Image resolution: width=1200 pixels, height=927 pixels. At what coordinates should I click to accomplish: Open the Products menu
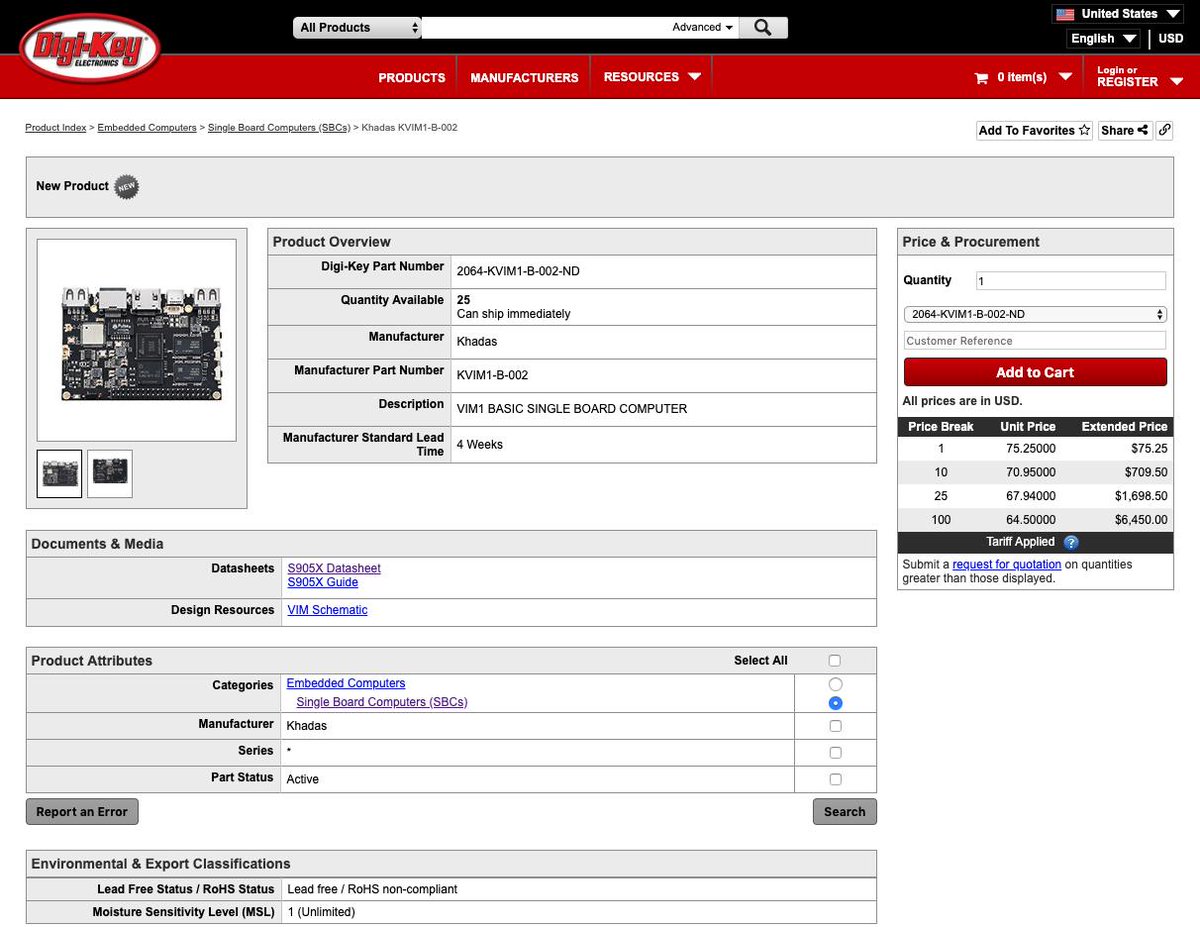(412, 77)
